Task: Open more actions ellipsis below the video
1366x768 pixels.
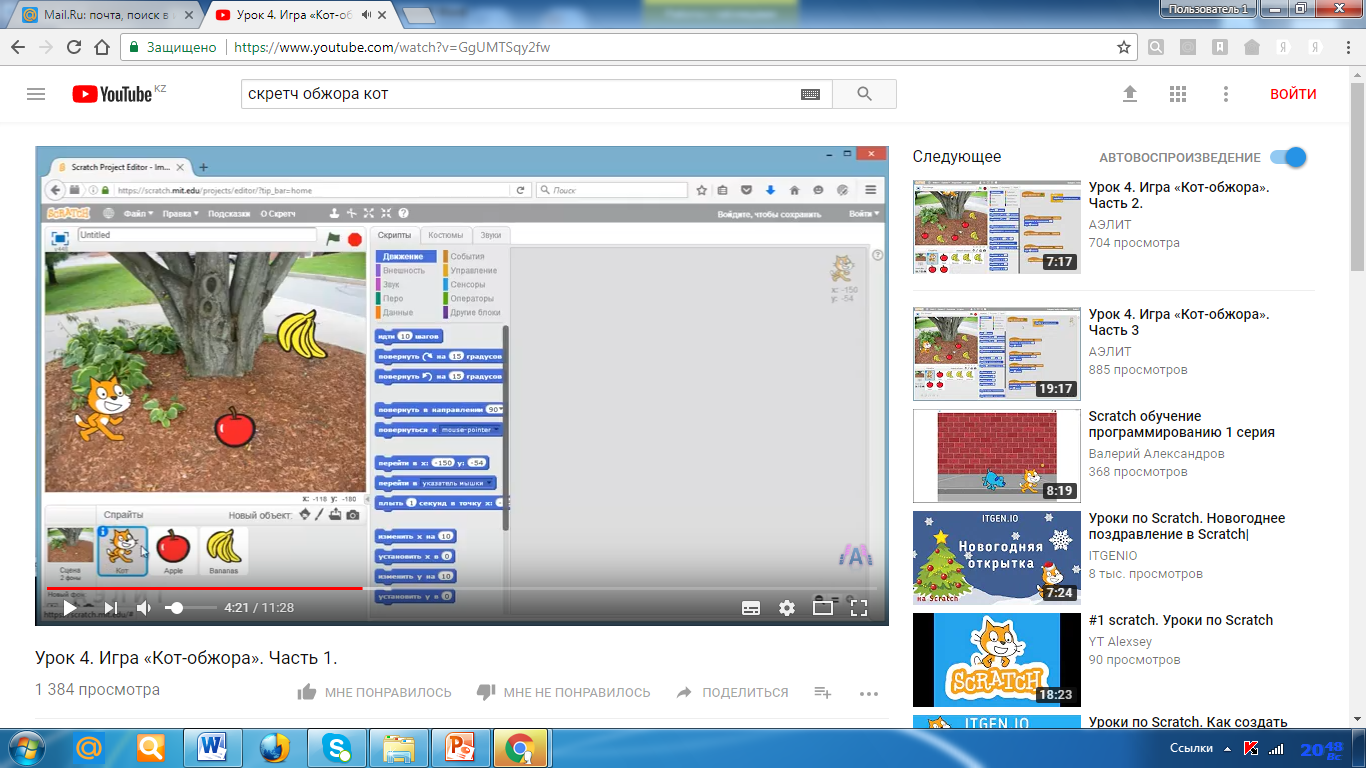Action: 868,692
